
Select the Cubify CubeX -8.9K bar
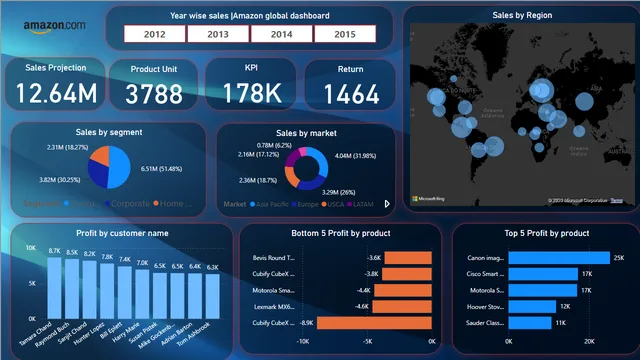374,323
